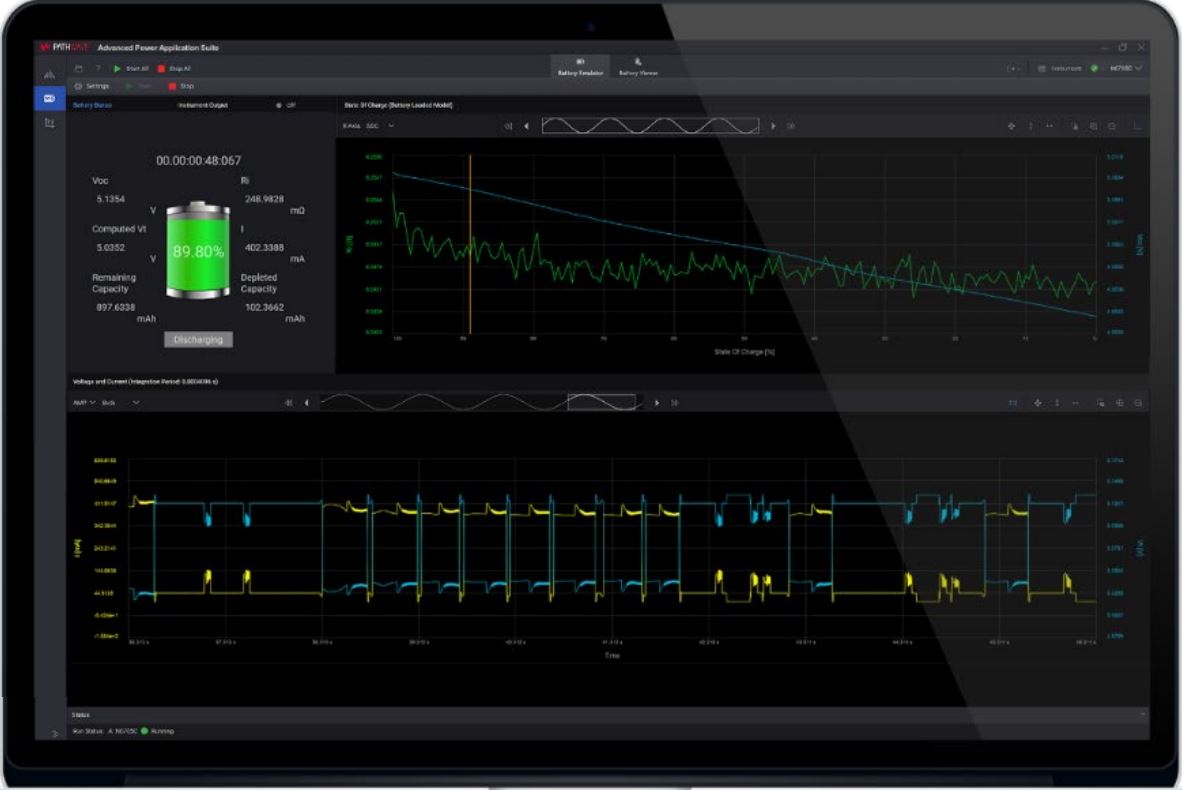Open the Settings gear
This screenshot has width=1182, height=790.
[79, 87]
